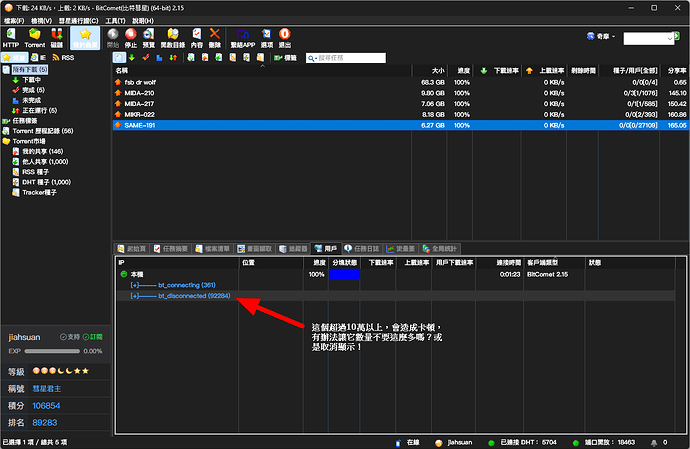Click the red Stop task icon
The height and width of the screenshot is (449, 690).
[131, 38]
